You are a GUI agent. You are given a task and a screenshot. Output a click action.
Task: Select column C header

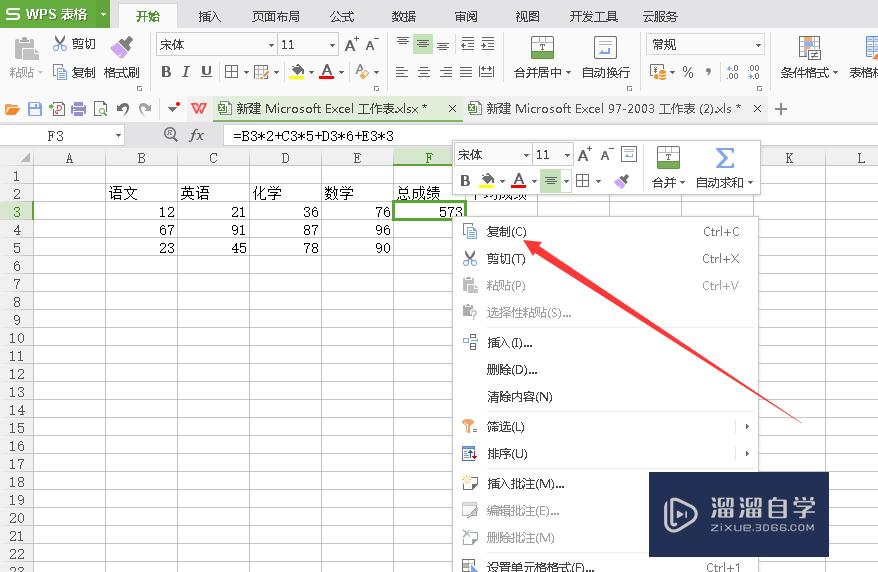pos(213,158)
